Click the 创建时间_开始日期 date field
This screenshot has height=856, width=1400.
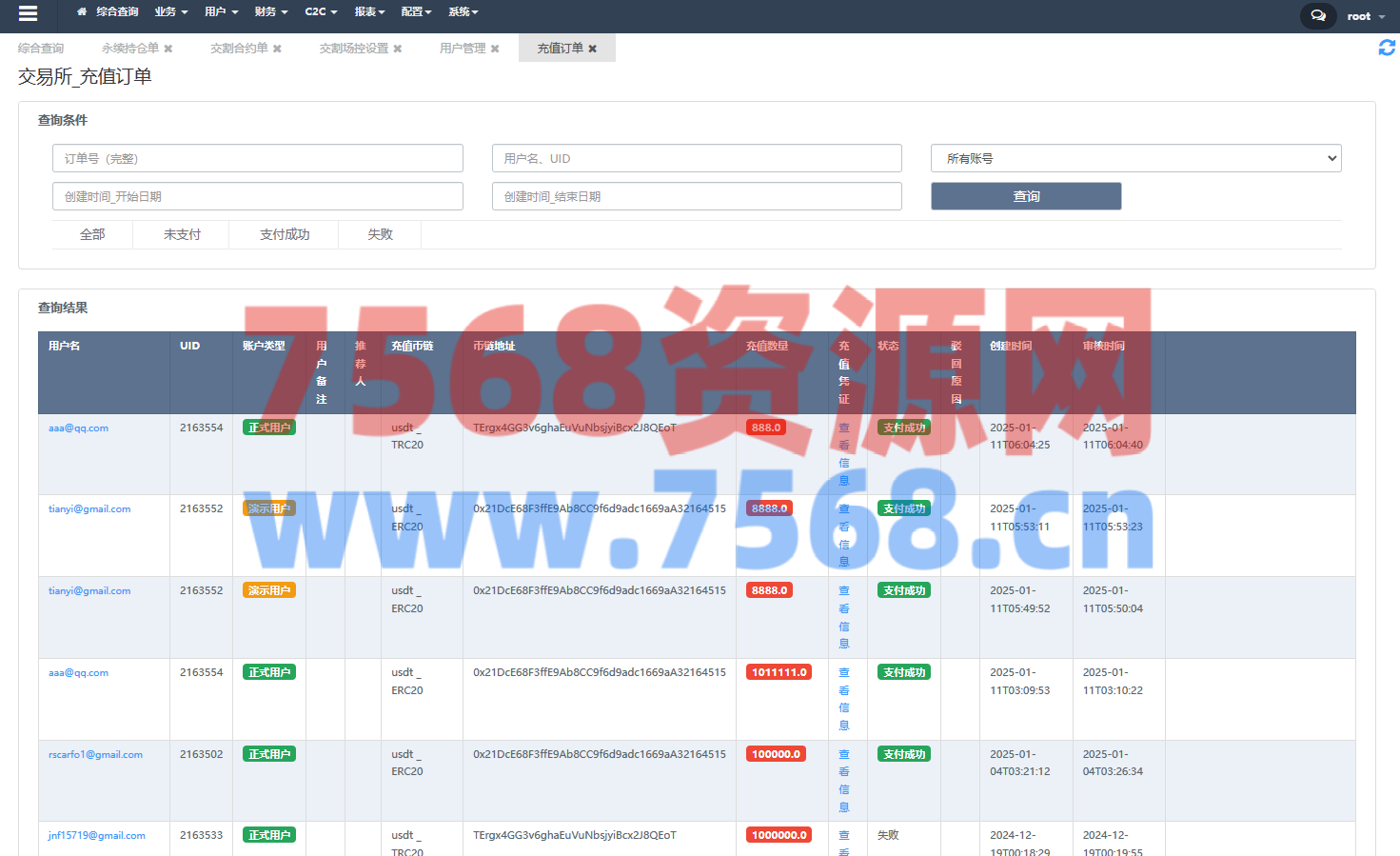[x=257, y=197]
